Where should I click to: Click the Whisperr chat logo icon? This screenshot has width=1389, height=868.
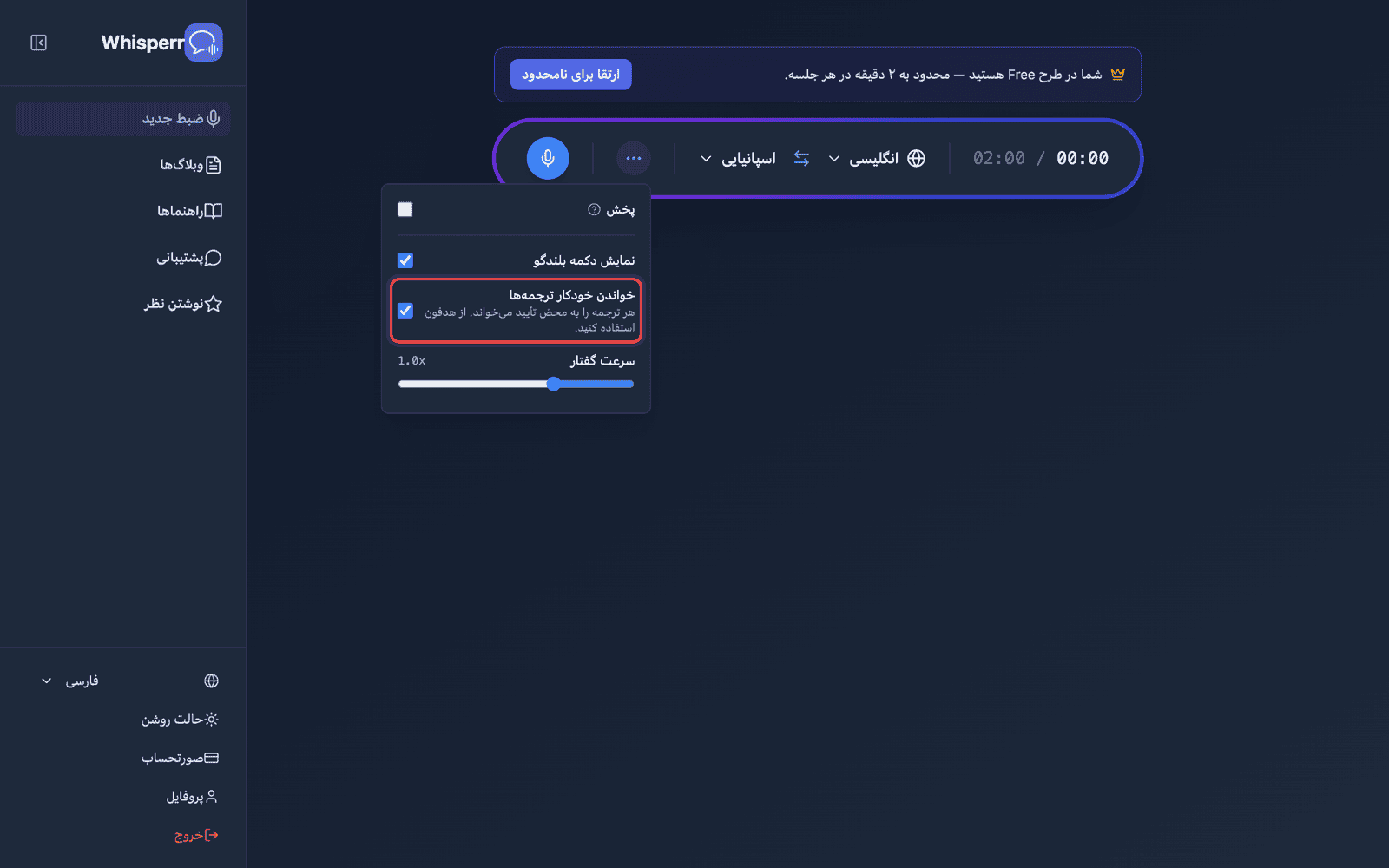[x=205, y=43]
